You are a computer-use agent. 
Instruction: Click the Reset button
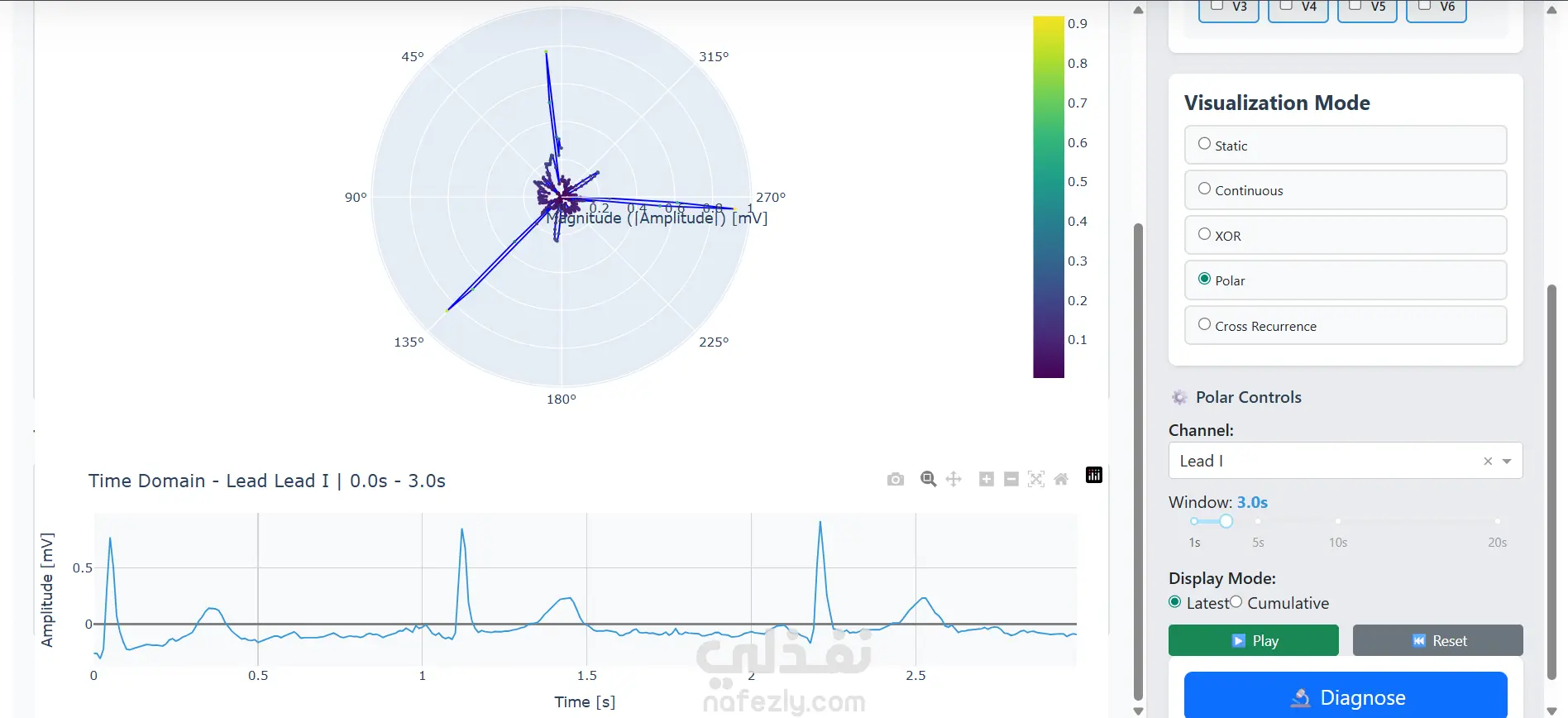click(x=1437, y=640)
